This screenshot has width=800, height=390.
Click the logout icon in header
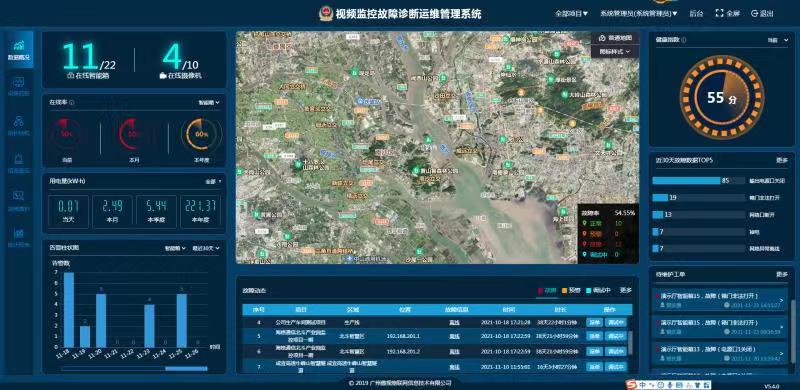coord(754,14)
